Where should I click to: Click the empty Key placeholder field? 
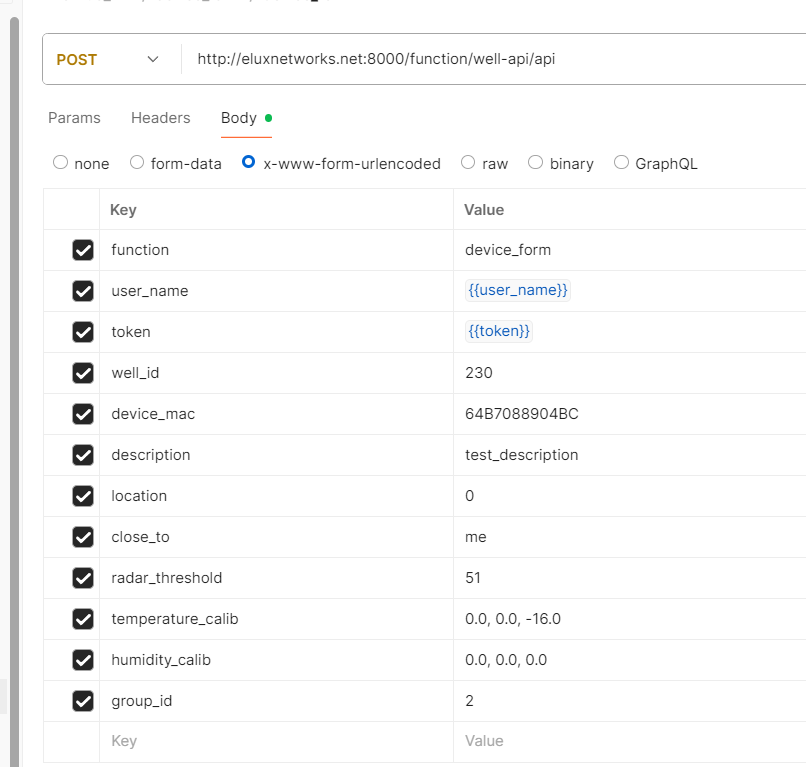[124, 741]
